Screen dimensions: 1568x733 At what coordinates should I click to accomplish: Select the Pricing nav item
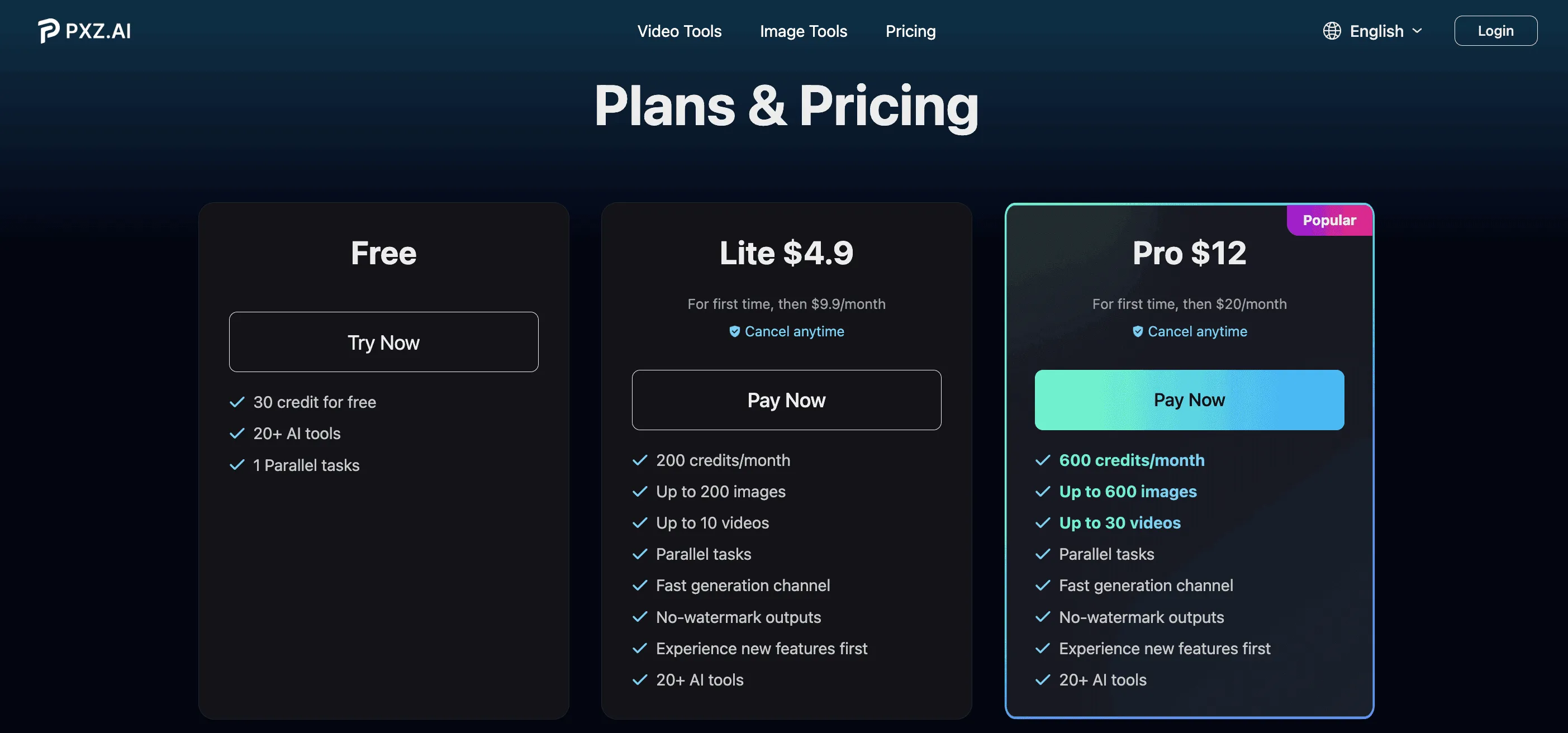click(911, 31)
